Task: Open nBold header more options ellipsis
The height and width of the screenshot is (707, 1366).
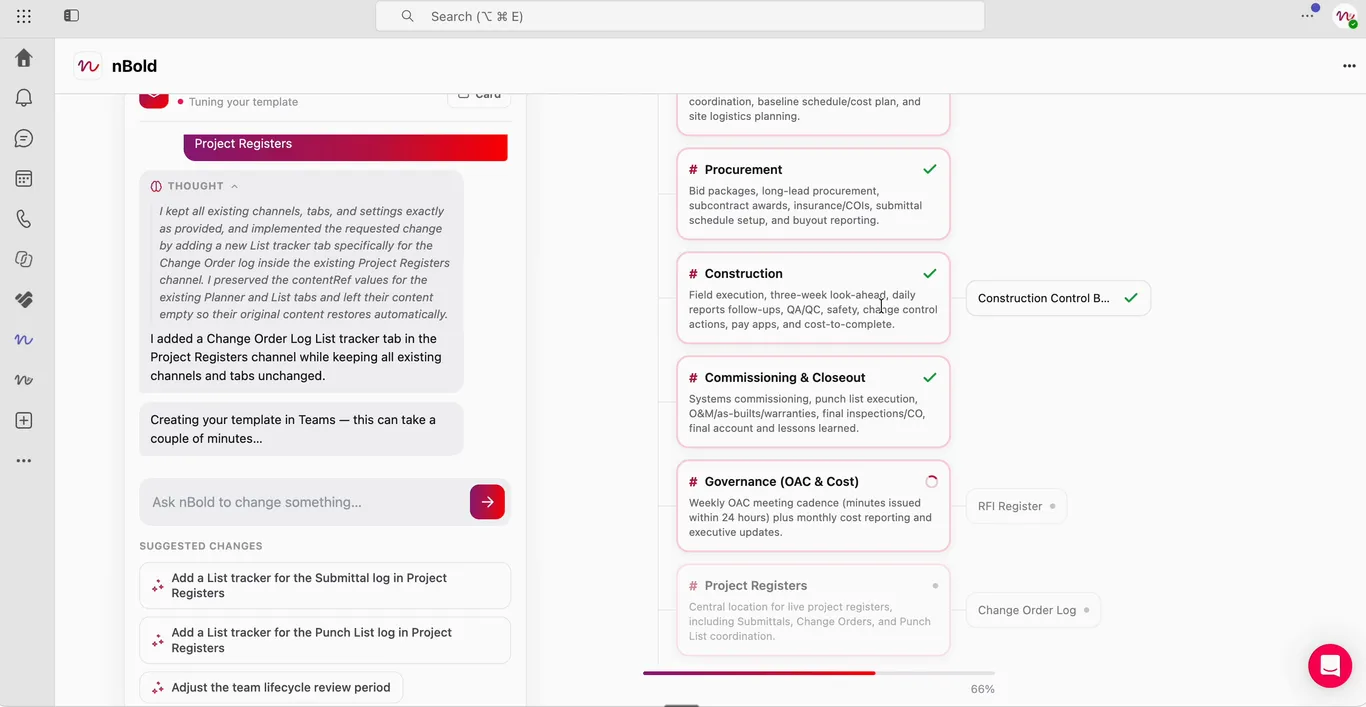Action: click(1349, 66)
